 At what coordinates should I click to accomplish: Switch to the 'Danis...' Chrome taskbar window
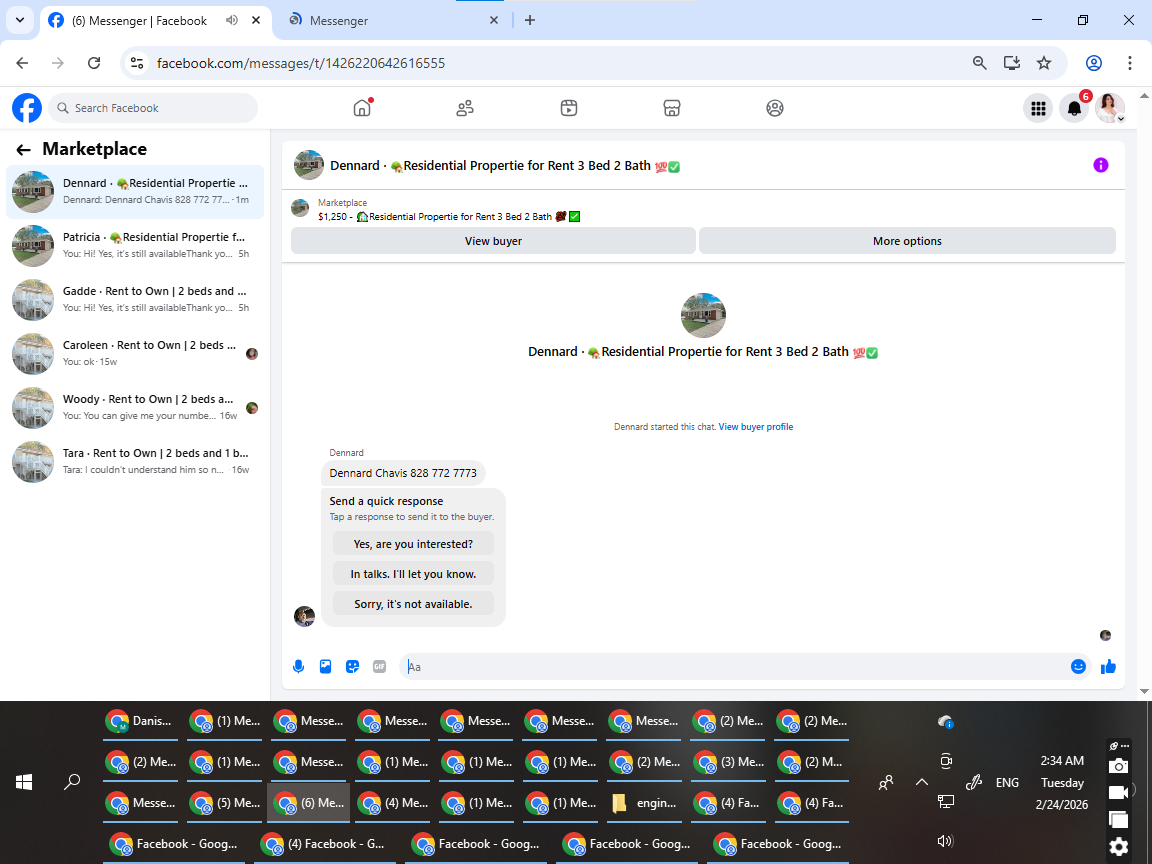pyautogui.click(x=140, y=721)
